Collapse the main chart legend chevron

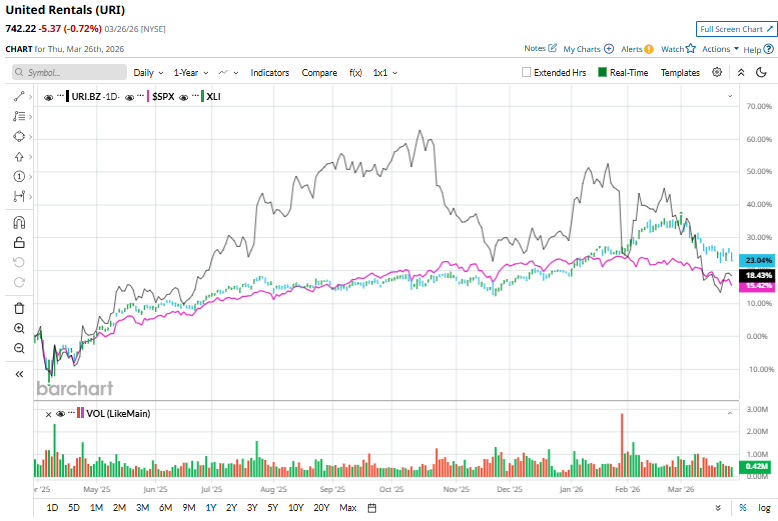click(x=730, y=96)
